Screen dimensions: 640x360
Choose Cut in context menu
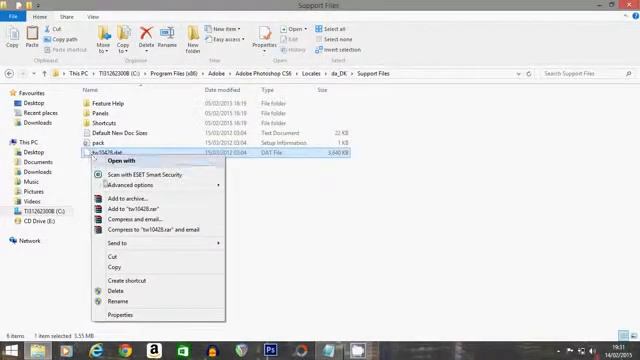tap(158, 257)
